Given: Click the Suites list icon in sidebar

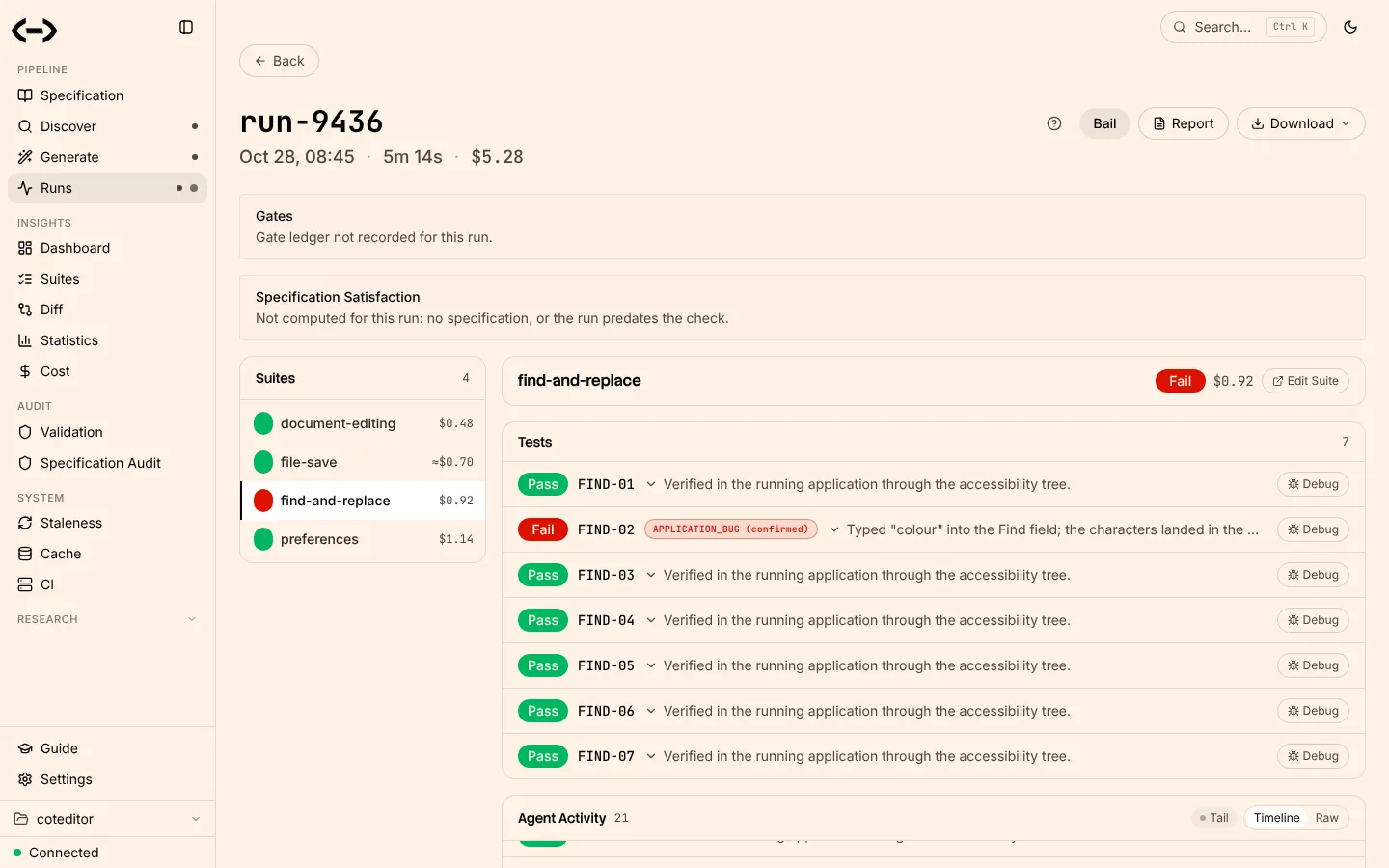Looking at the screenshot, I should pyautogui.click(x=25, y=279).
